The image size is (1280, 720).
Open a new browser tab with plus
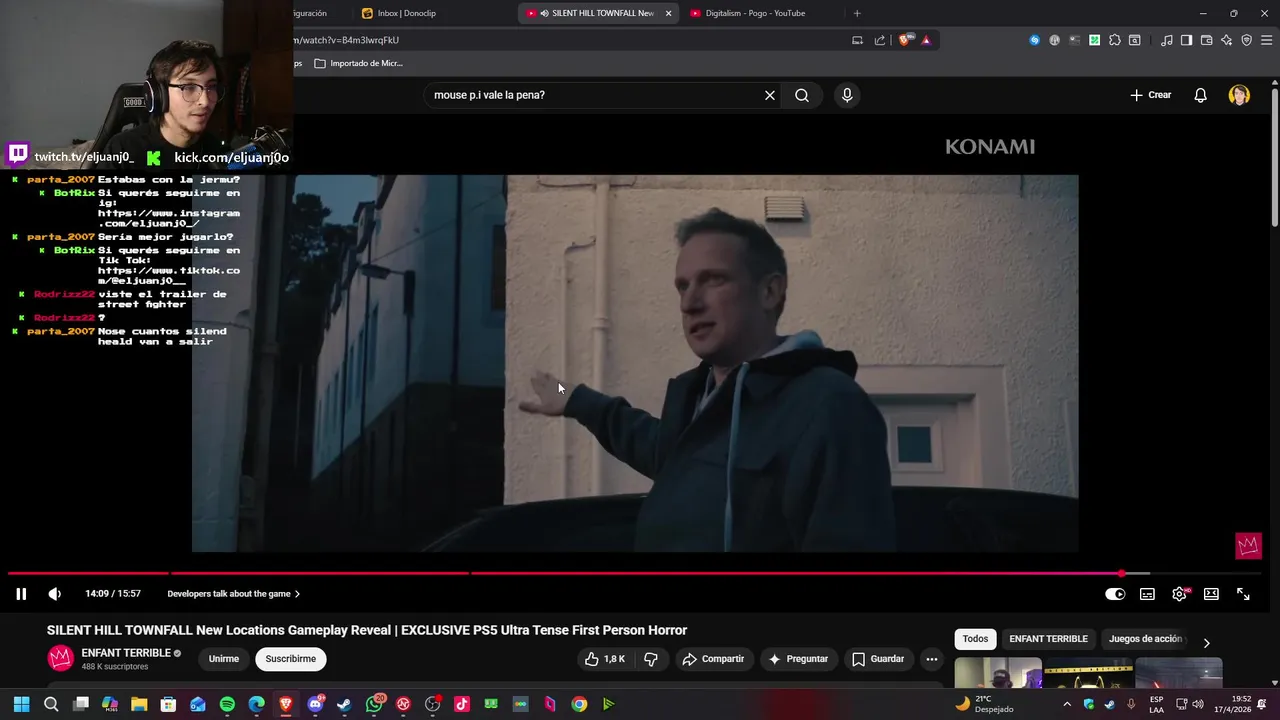click(857, 13)
